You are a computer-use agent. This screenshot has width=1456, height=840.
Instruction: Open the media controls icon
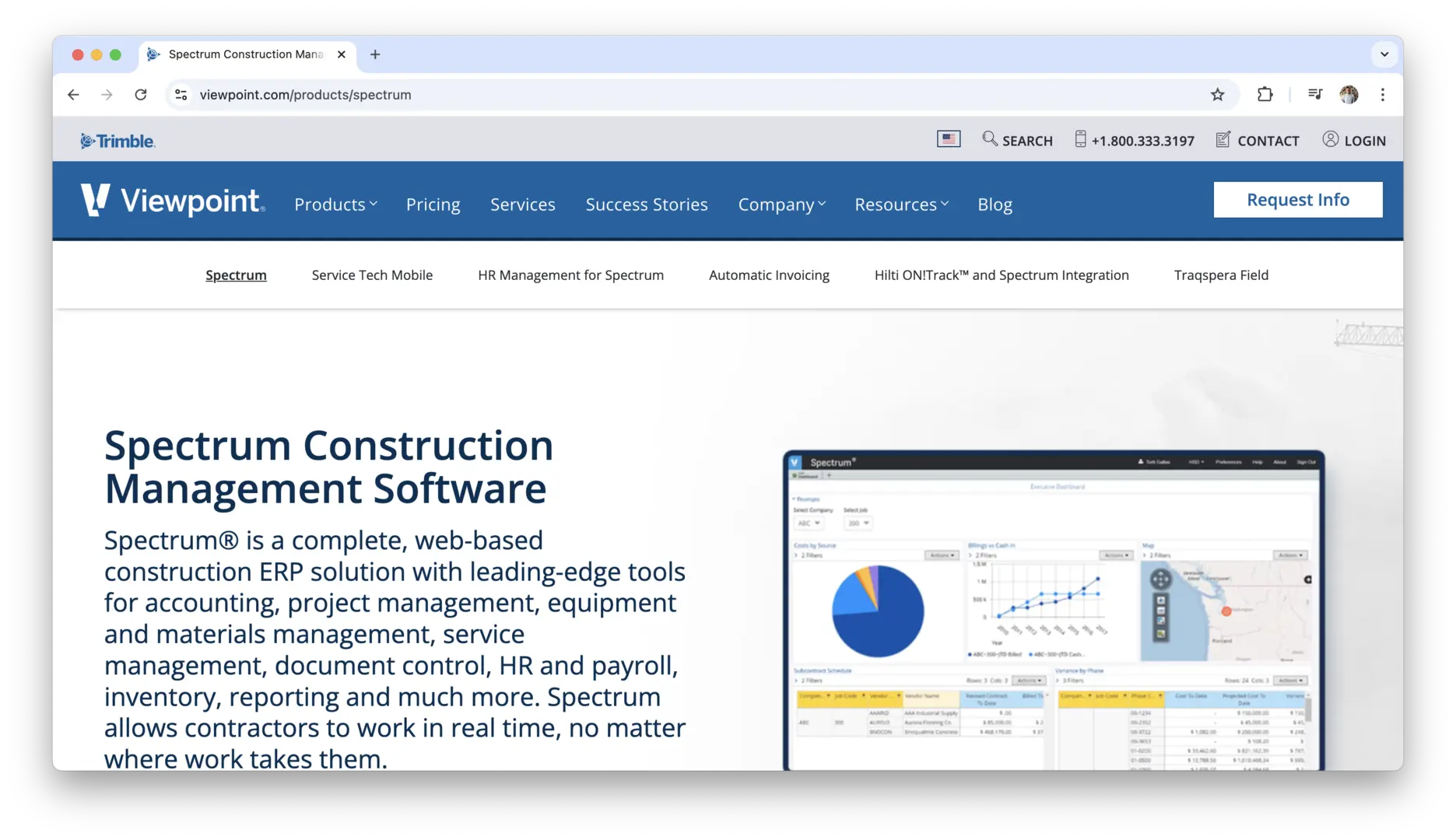[x=1315, y=95]
